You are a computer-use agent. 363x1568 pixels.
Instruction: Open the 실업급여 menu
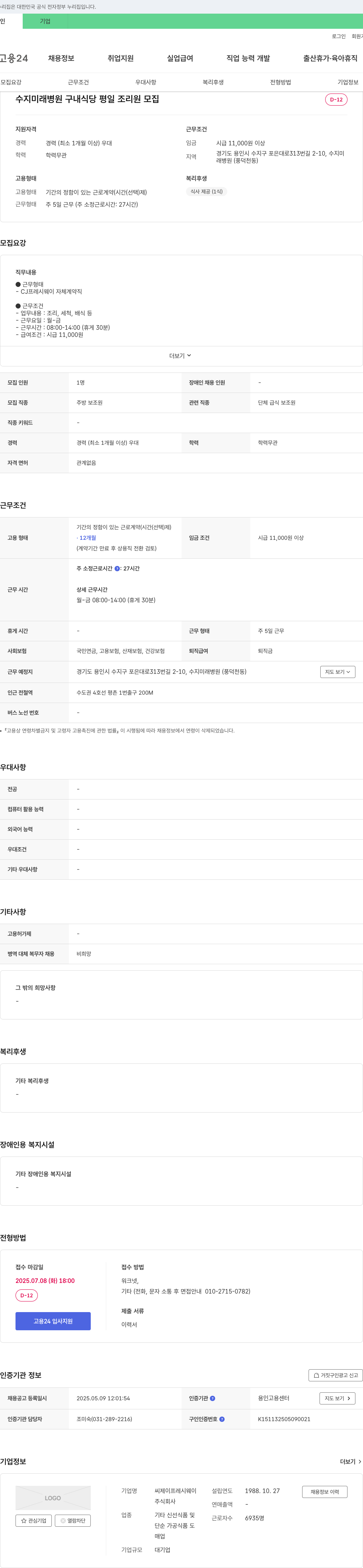pyautogui.click(x=180, y=58)
